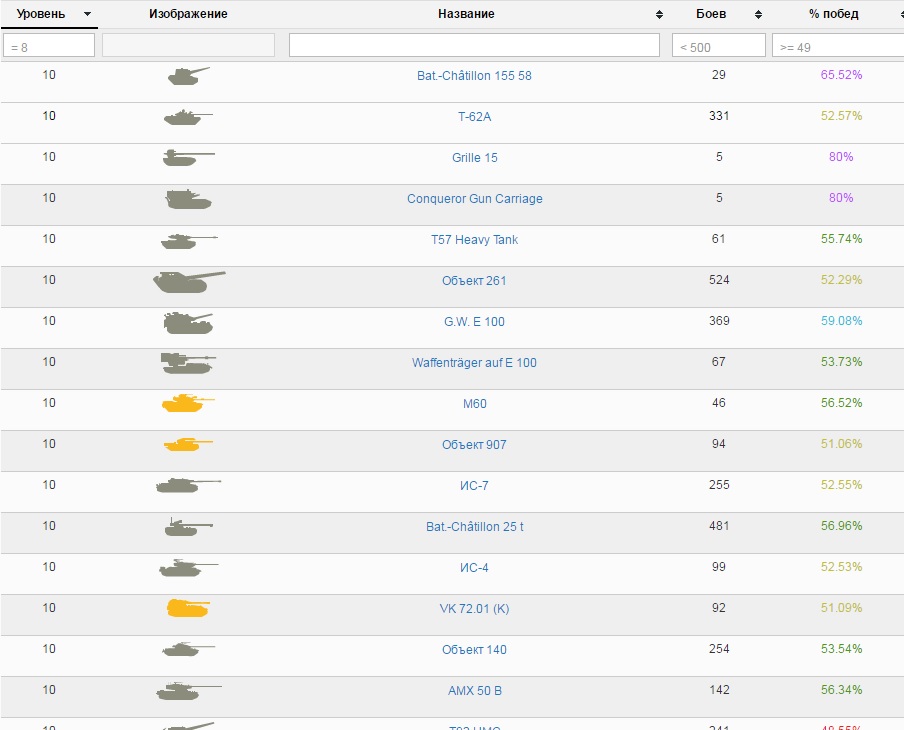Click the Conqueror Gun Carriage icon
The height and width of the screenshot is (730, 904).
[x=187, y=199]
